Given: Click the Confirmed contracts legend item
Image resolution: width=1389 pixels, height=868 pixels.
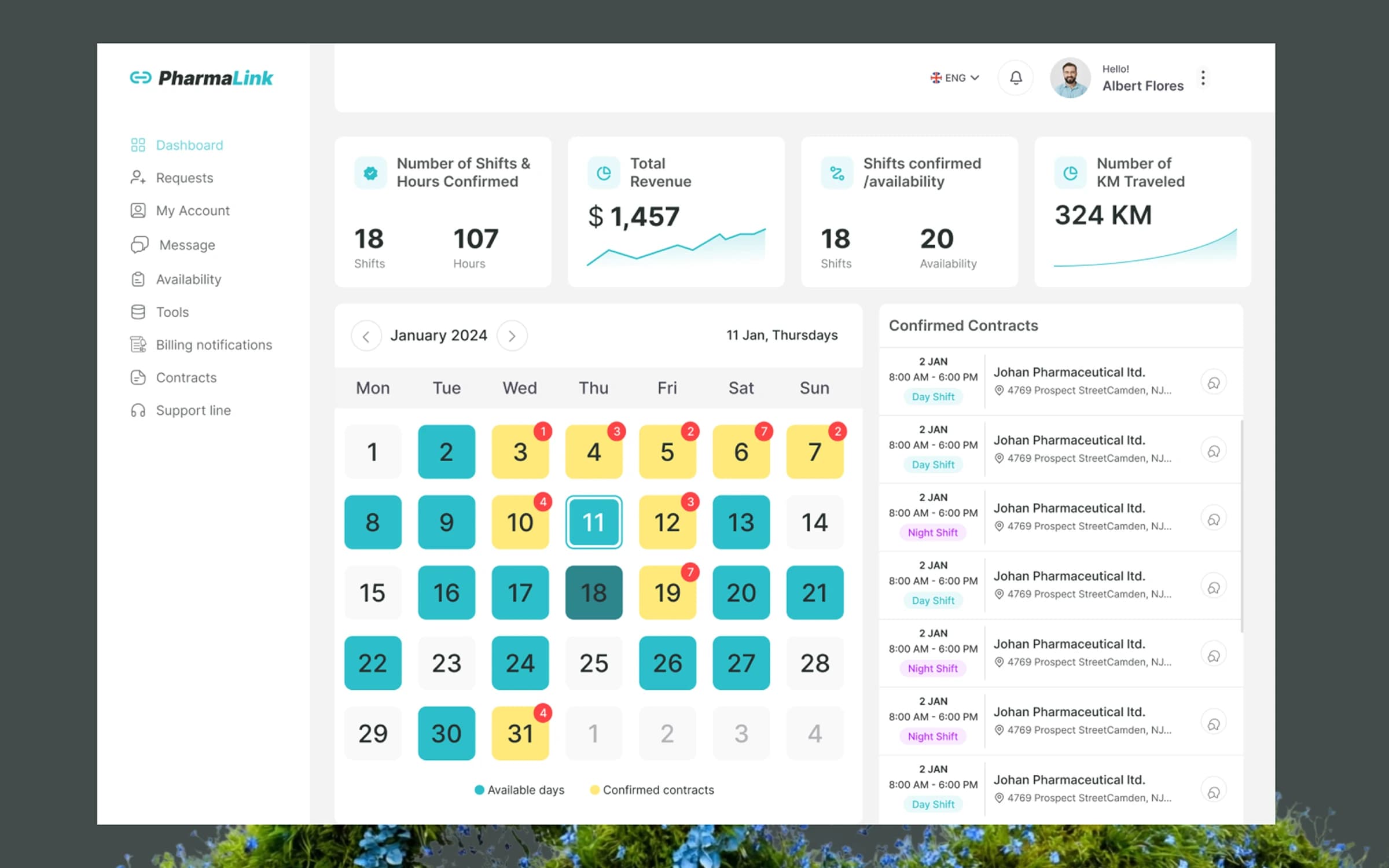Looking at the screenshot, I should (652, 790).
